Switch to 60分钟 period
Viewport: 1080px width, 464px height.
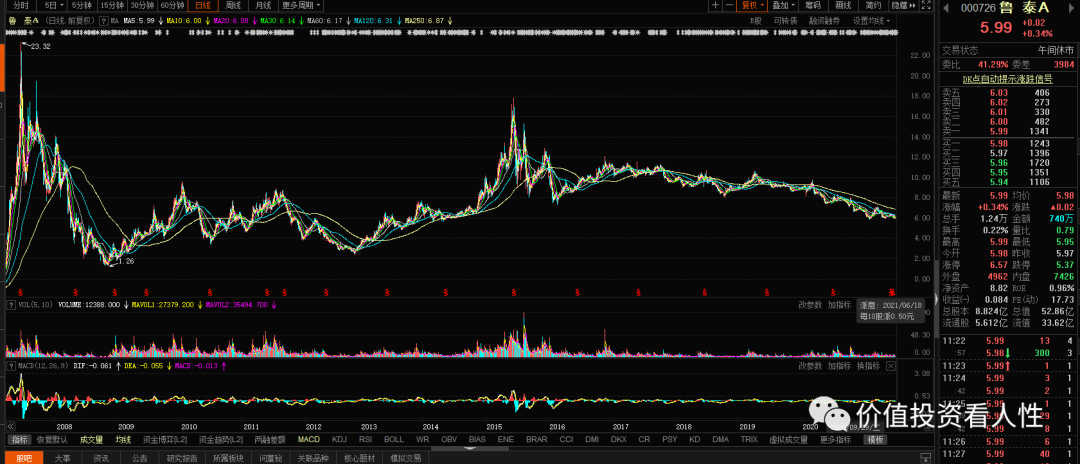coord(172,6)
